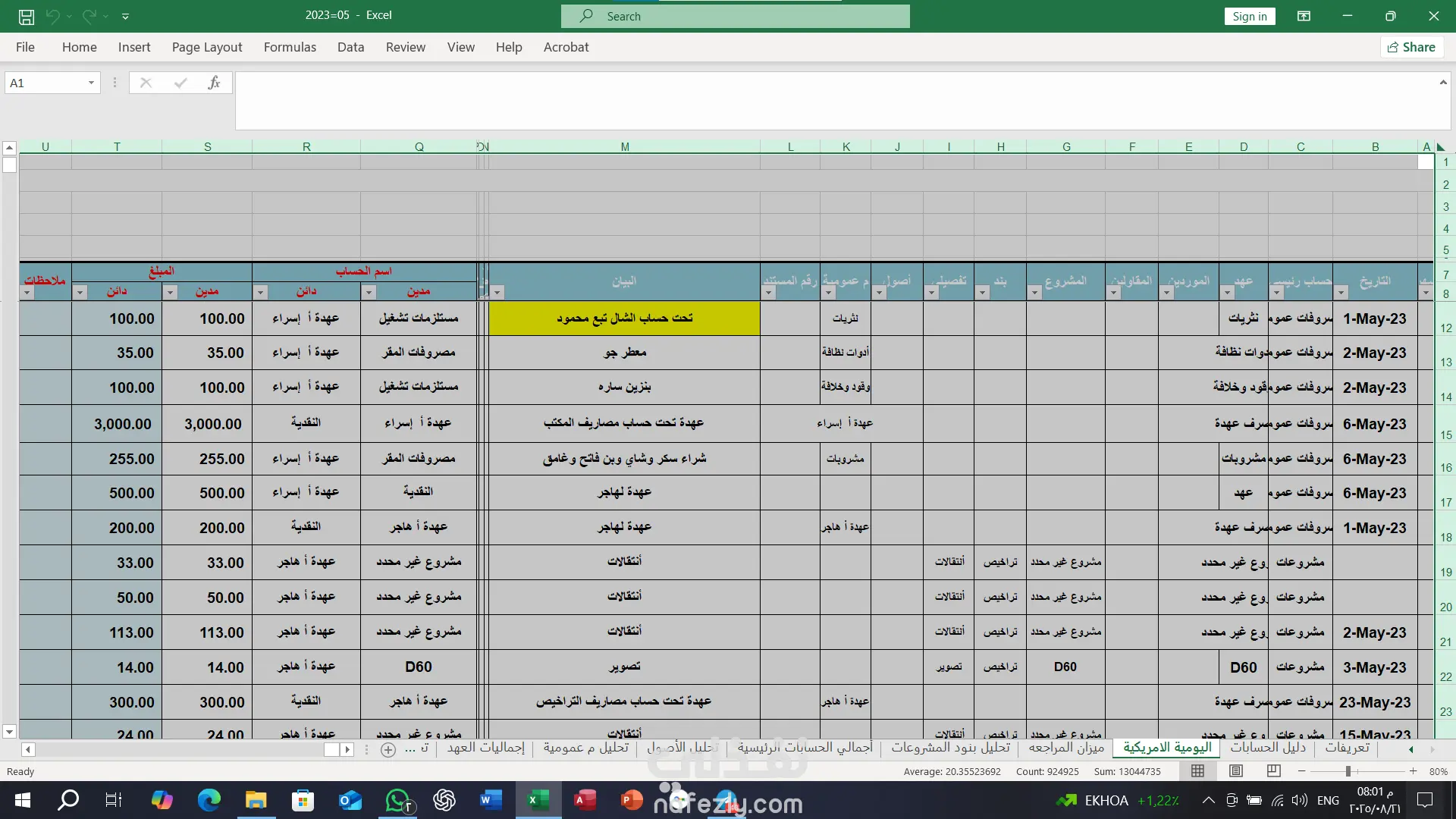Click the Insert Function fx icon
This screenshot has width=1456, height=819.
pos(214,83)
